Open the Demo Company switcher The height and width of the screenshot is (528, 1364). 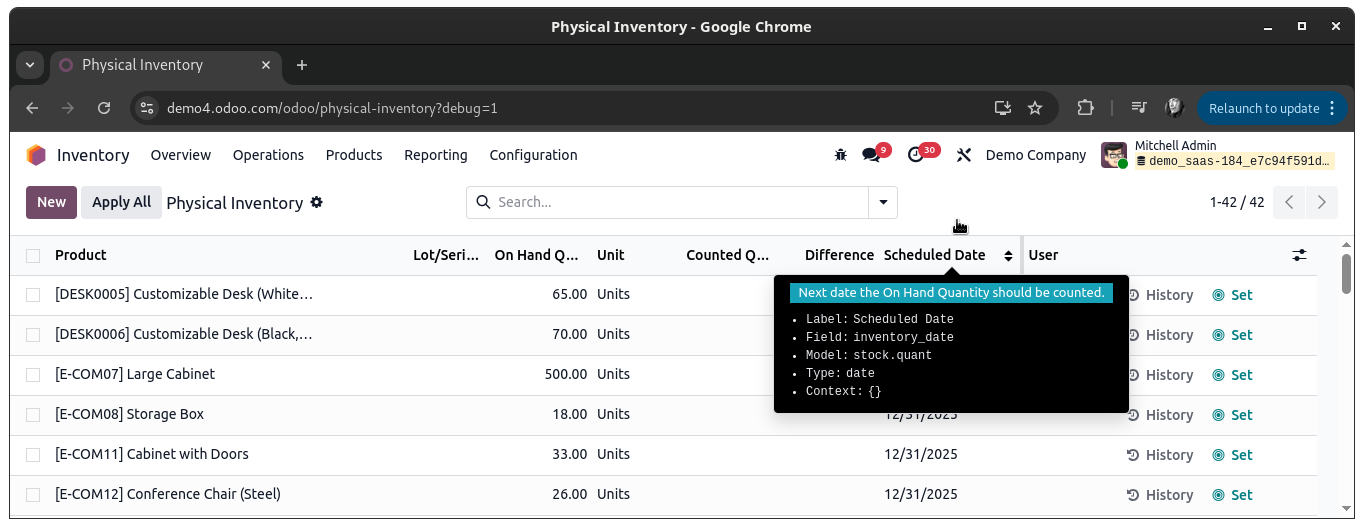point(1036,155)
